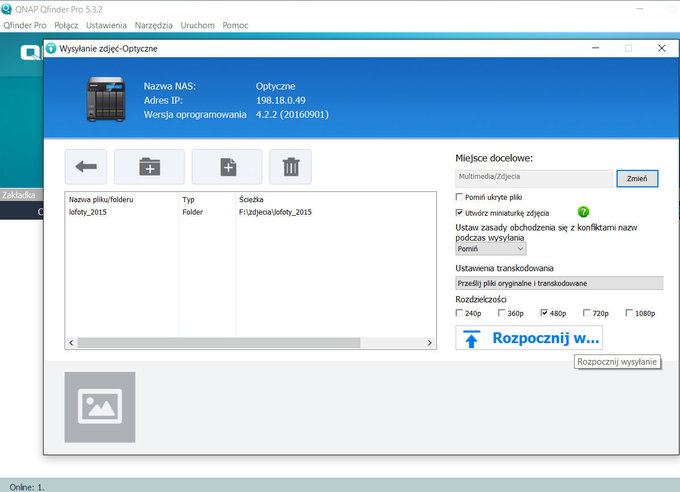Open the Połącz menu
The height and width of the screenshot is (492, 680).
tap(66, 25)
